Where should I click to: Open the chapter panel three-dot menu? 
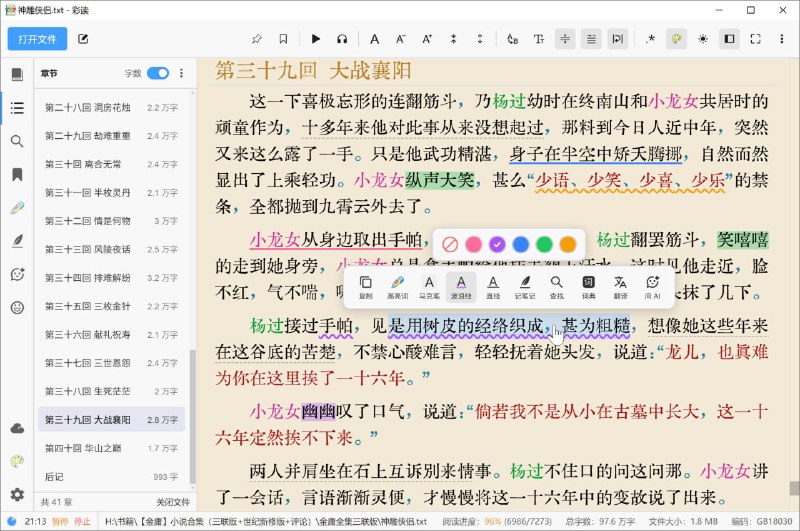182,73
